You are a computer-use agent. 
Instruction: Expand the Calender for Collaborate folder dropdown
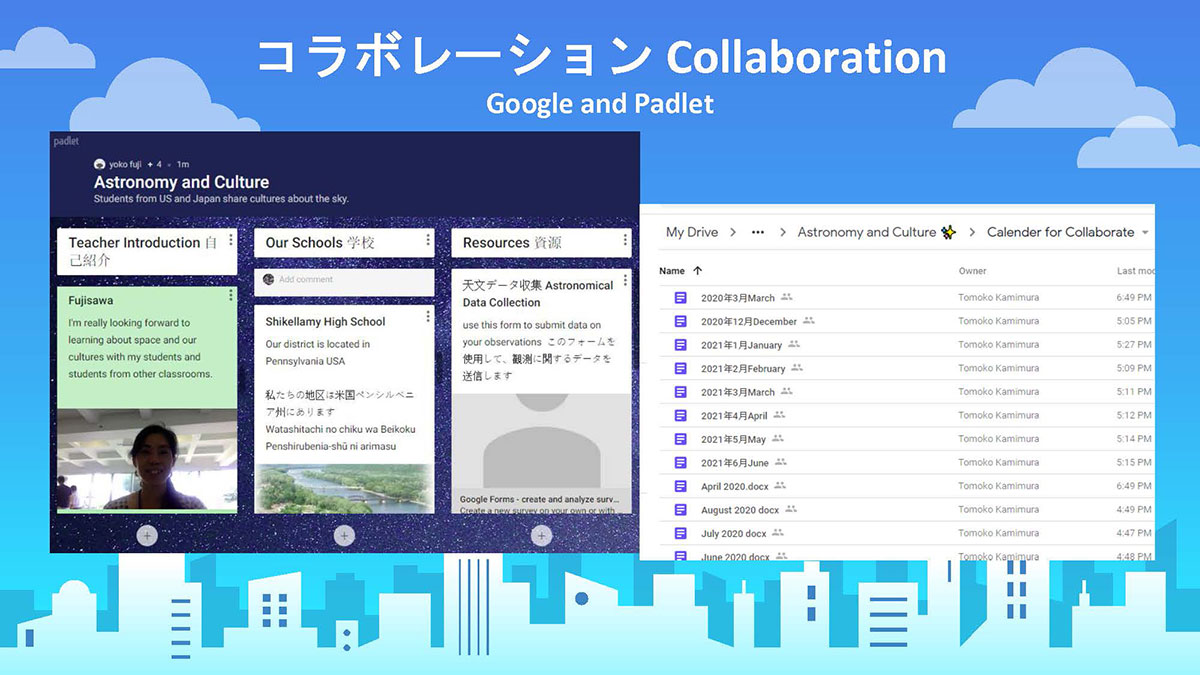(x=1144, y=232)
